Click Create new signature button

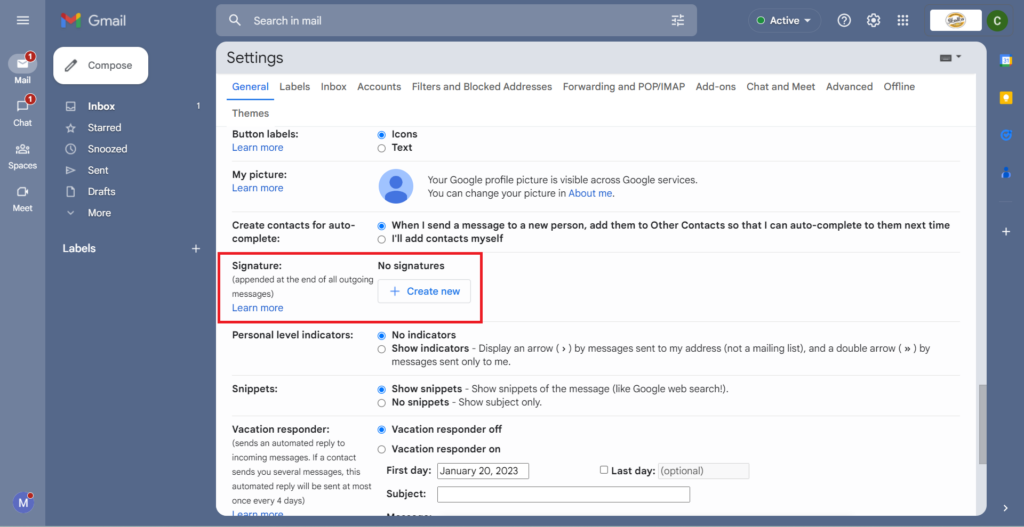[x=424, y=291]
